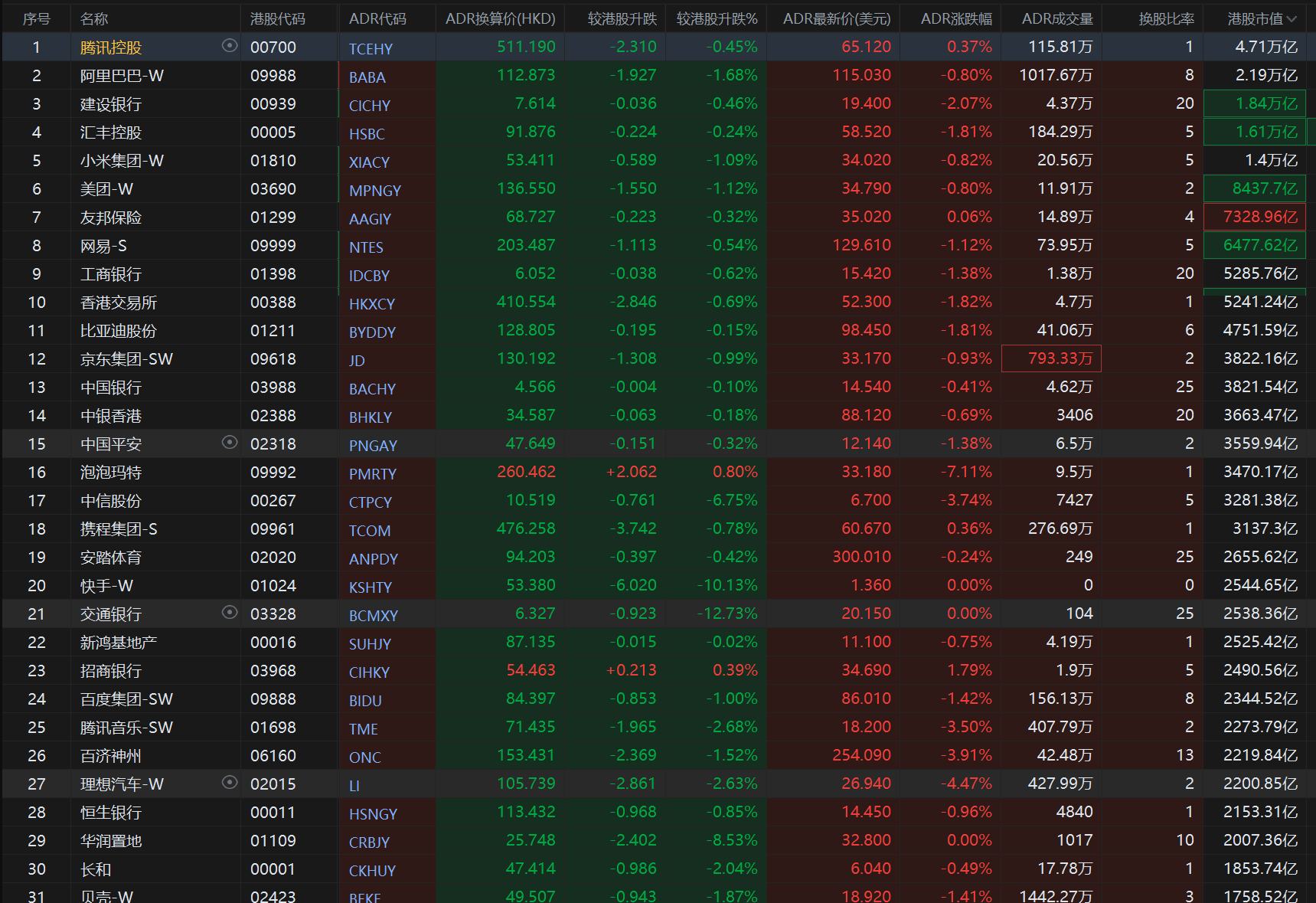Click 安踏体育 ADR price 300.010
The image size is (1316, 903).
click(862, 557)
